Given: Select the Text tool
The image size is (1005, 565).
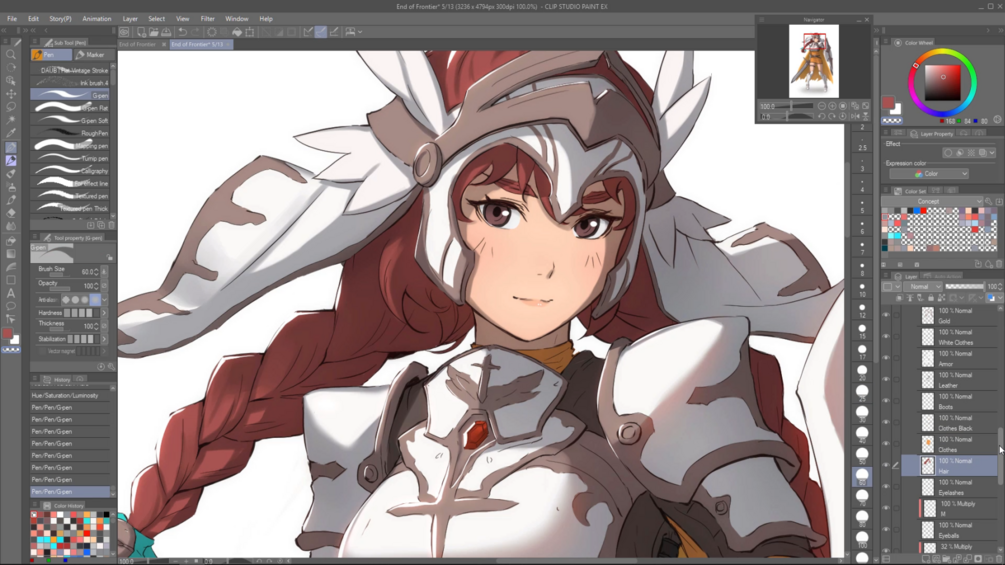Looking at the screenshot, I should [11, 293].
